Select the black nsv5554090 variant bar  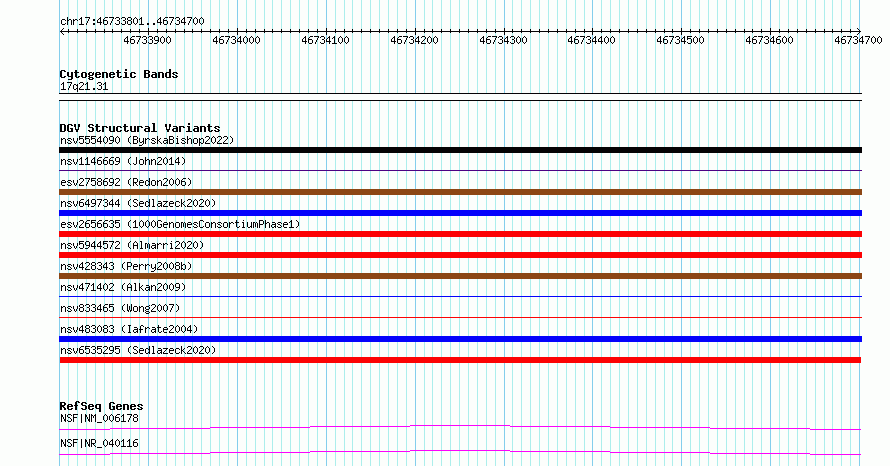460,150
